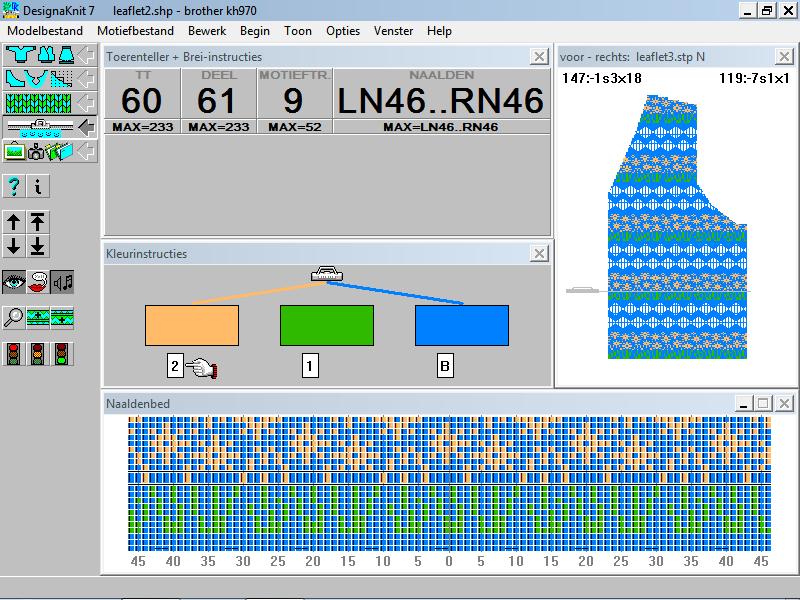The image size is (800, 600).
Task: Expand the top garment toolbar row arrow
Action: tap(86, 52)
